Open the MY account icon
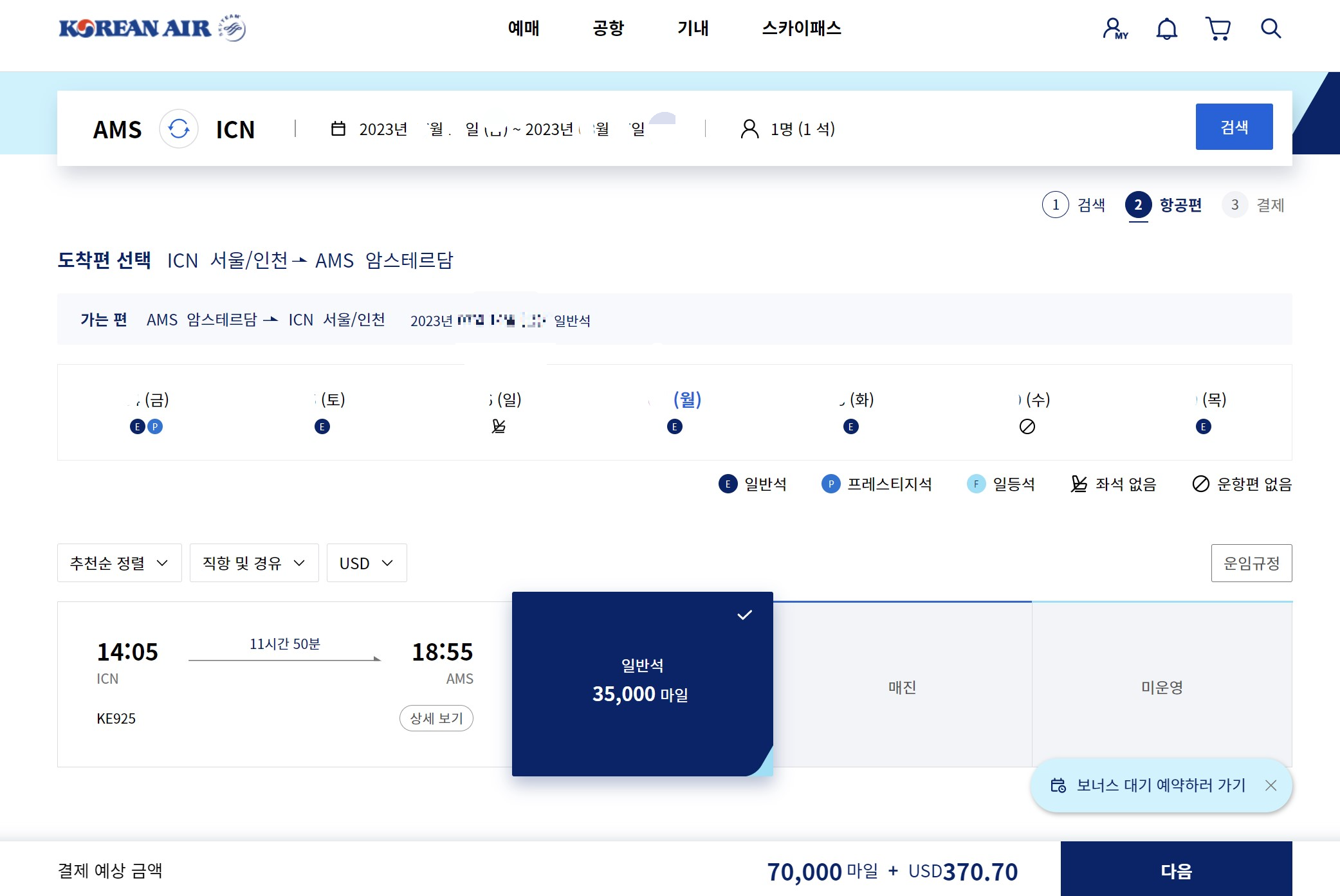Image resolution: width=1340 pixels, height=896 pixels. tap(1114, 29)
